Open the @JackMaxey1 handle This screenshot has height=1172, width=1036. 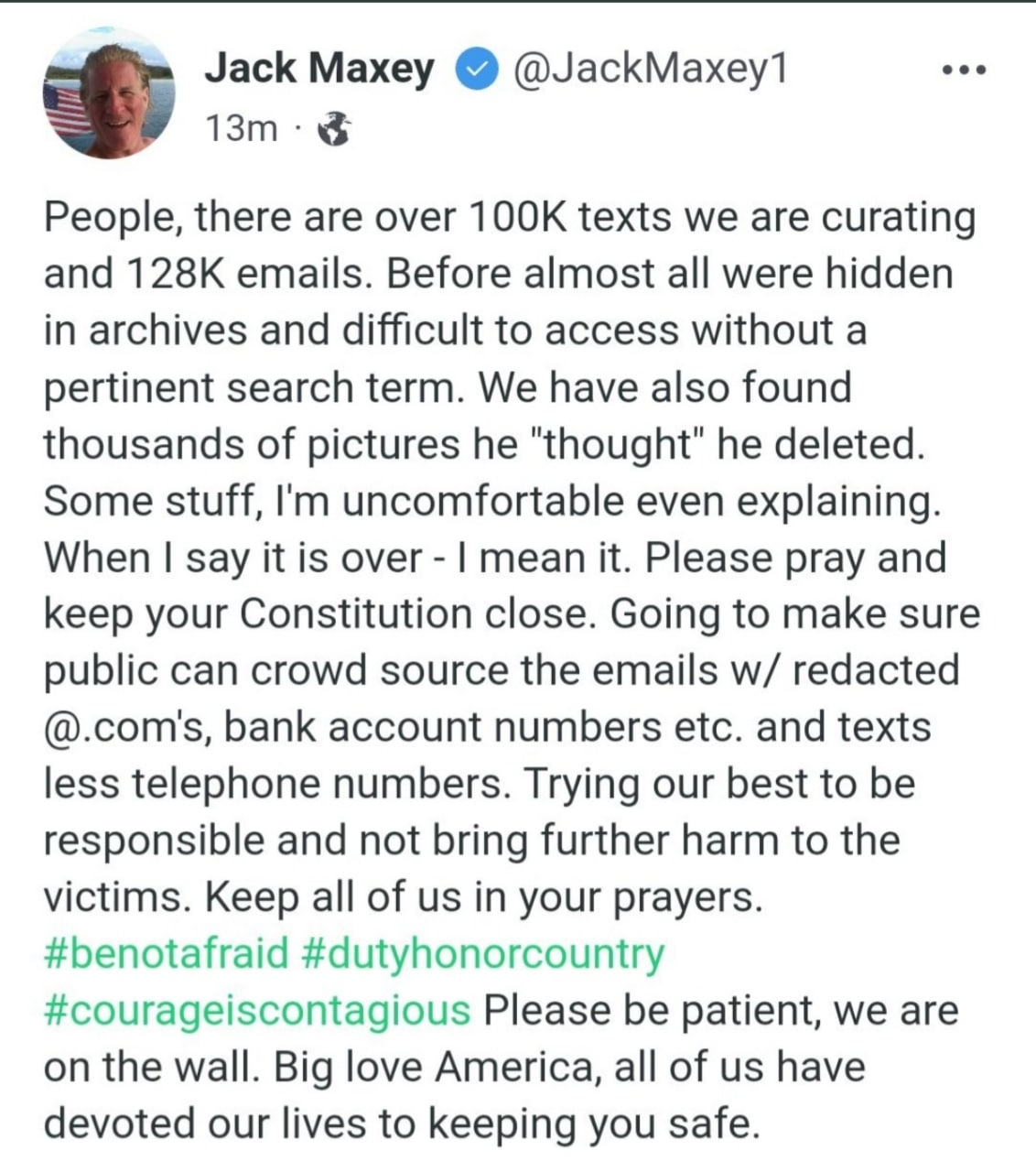pyautogui.click(x=651, y=69)
